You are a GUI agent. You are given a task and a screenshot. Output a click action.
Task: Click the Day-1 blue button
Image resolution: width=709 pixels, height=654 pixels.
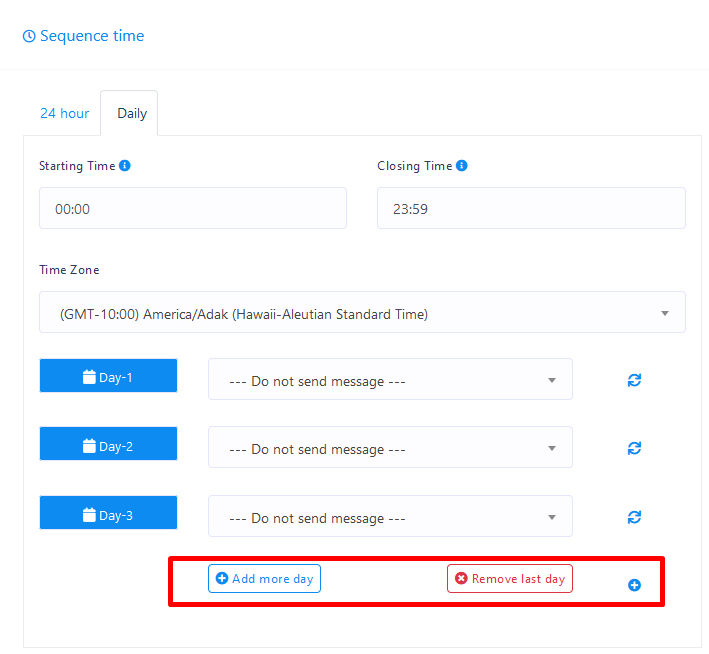pyautogui.click(x=108, y=377)
